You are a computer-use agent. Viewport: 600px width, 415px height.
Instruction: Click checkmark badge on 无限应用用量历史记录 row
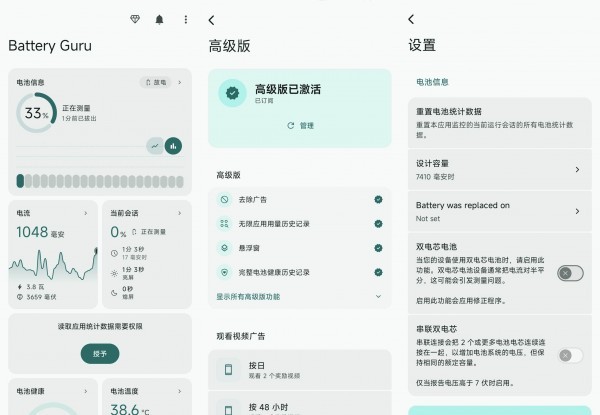378,224
